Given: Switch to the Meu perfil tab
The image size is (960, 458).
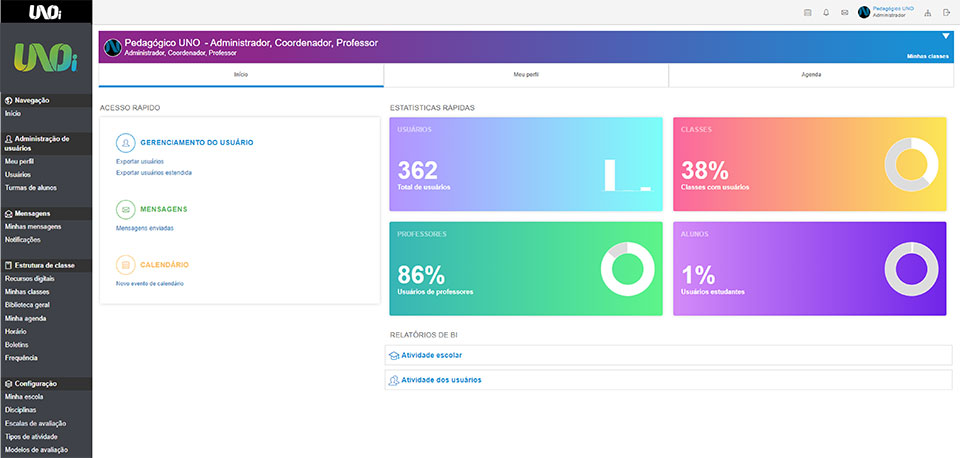Looking at the screenshot, I should point(526,75).
